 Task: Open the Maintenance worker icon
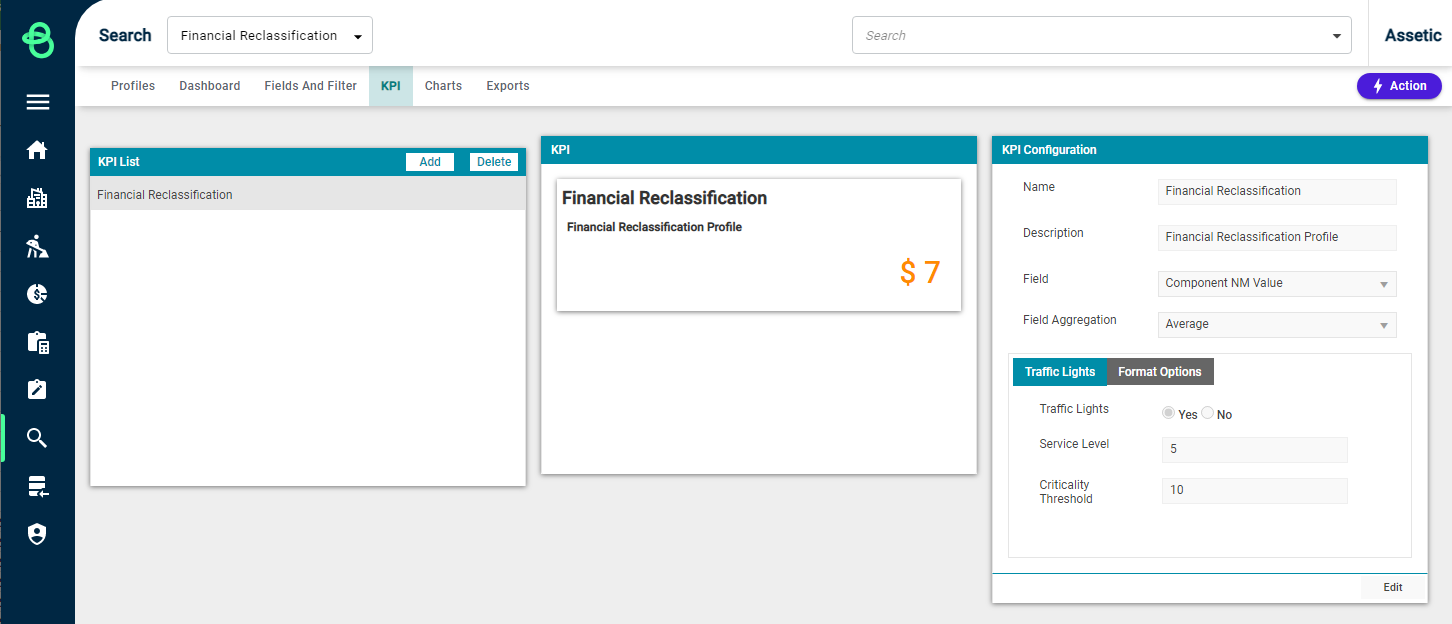pyautogui.click(x=37, y=246)
